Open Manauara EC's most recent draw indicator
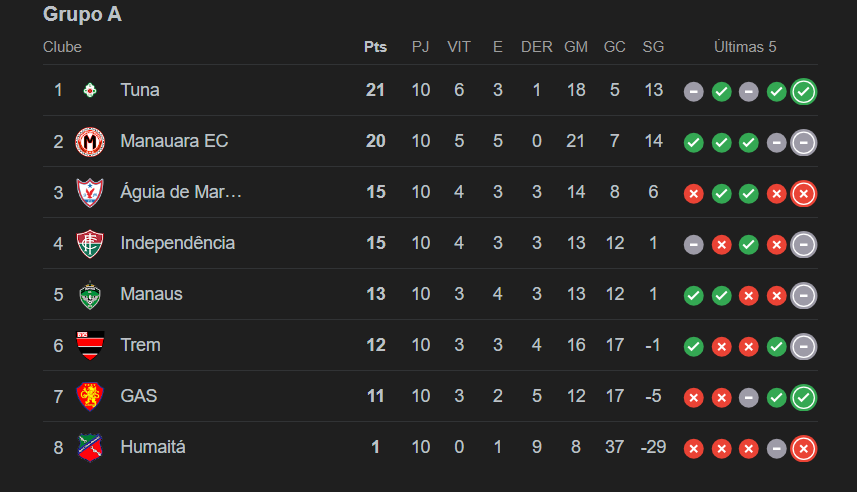The width and height of the screenshot is (857, 492). [803, 143]
